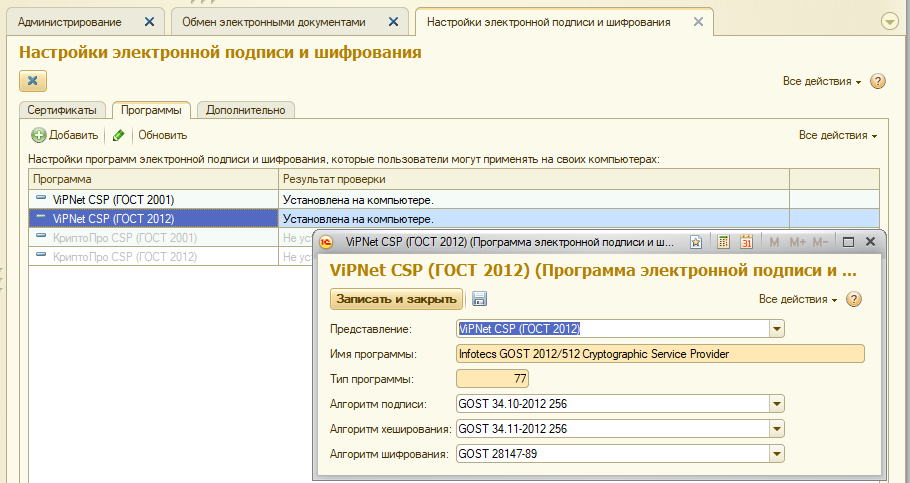
Task: Add dialog to favorites star icon
Action: (696, 242)
